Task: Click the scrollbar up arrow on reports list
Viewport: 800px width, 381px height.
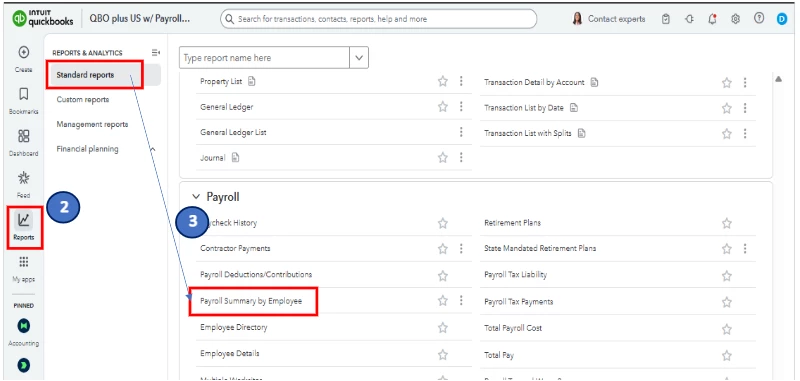Action: pyautogui.click(x=779, y=80)
